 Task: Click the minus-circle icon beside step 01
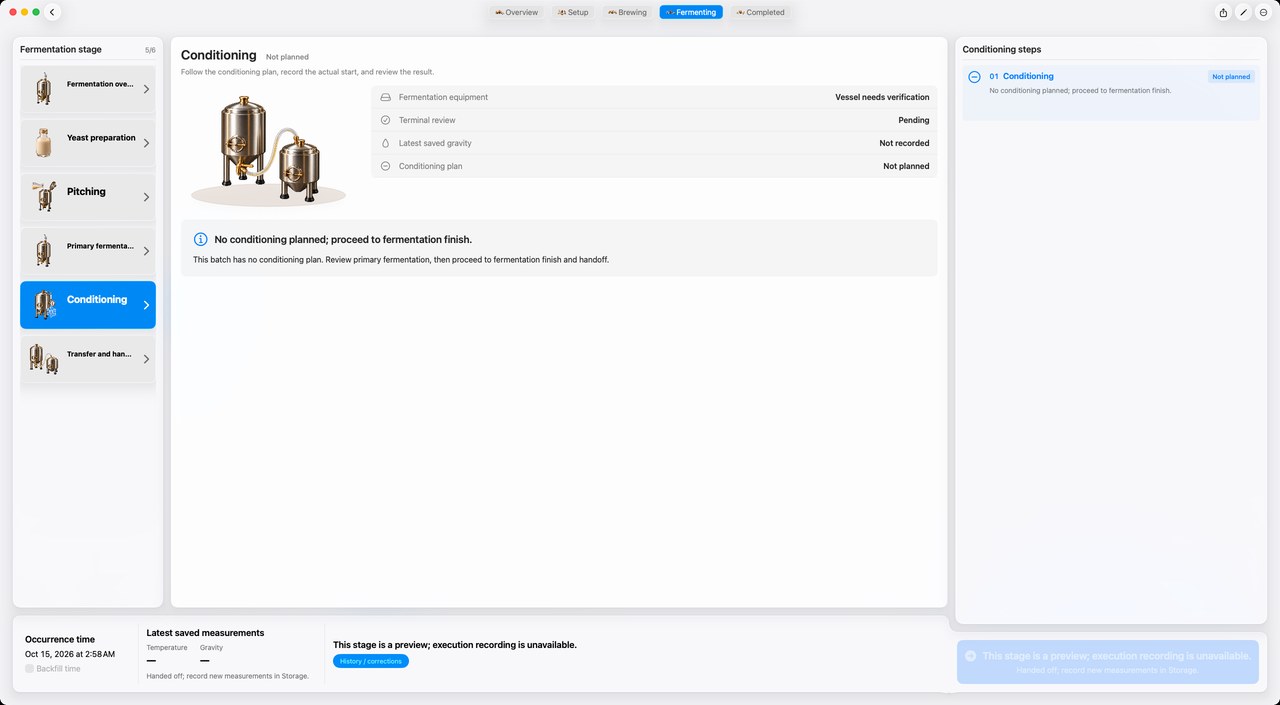pyautogui.click(x=974, y=77)
